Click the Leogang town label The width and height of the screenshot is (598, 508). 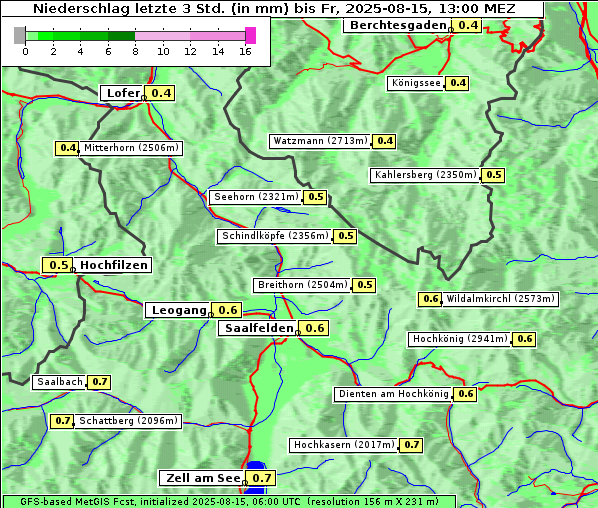tap(178, 310)
